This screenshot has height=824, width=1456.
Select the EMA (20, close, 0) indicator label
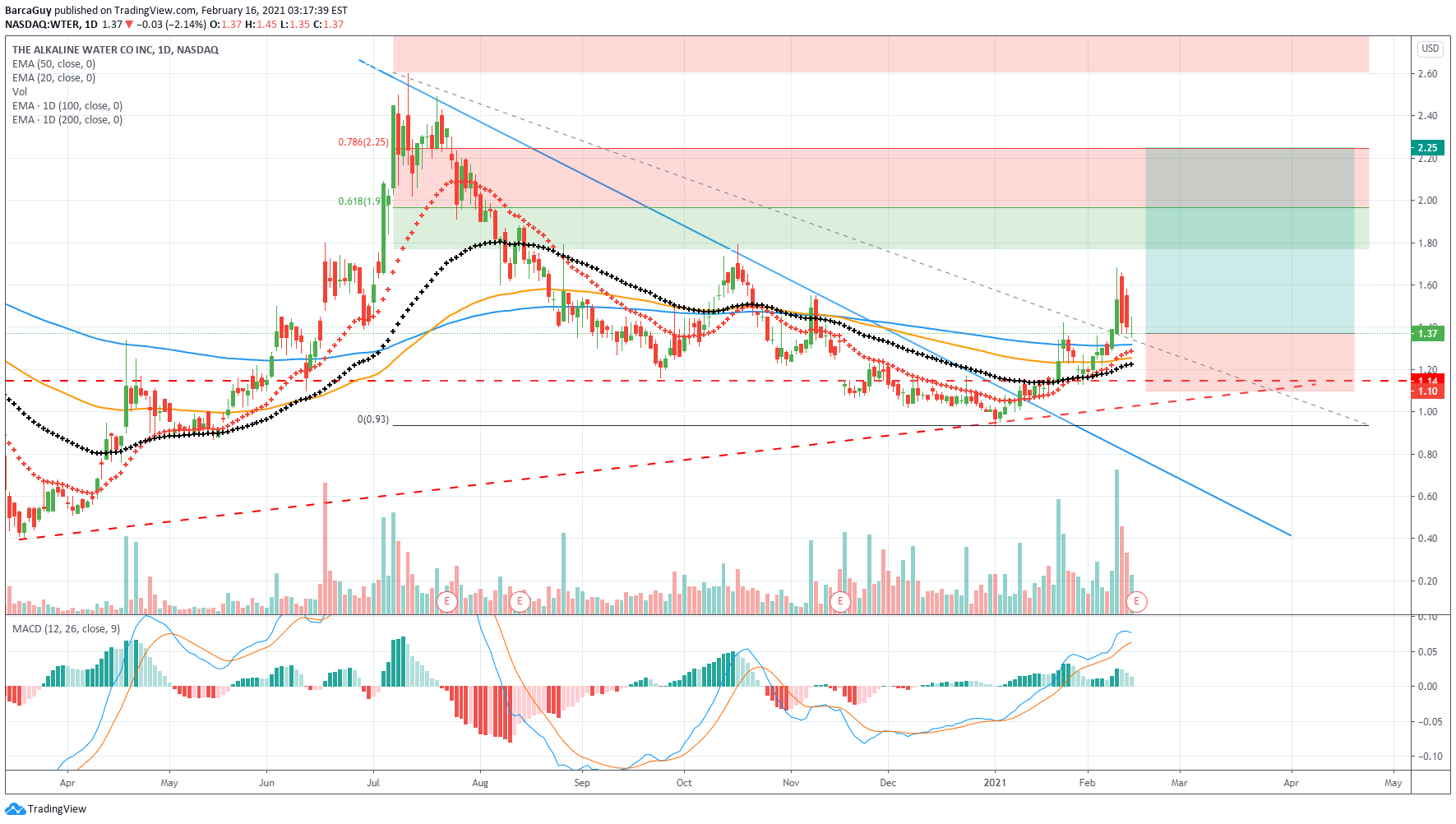[x=53, y=78]
